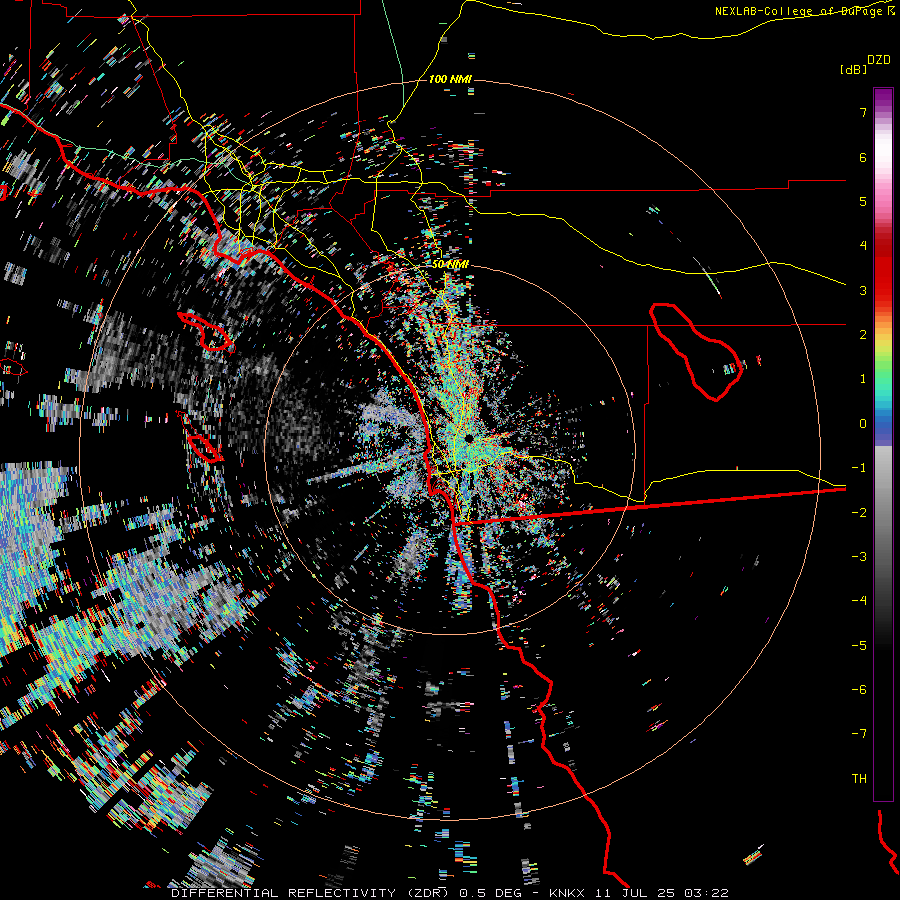
Task: Click the "TH" threshold label on scale
Action: point(859,779)
